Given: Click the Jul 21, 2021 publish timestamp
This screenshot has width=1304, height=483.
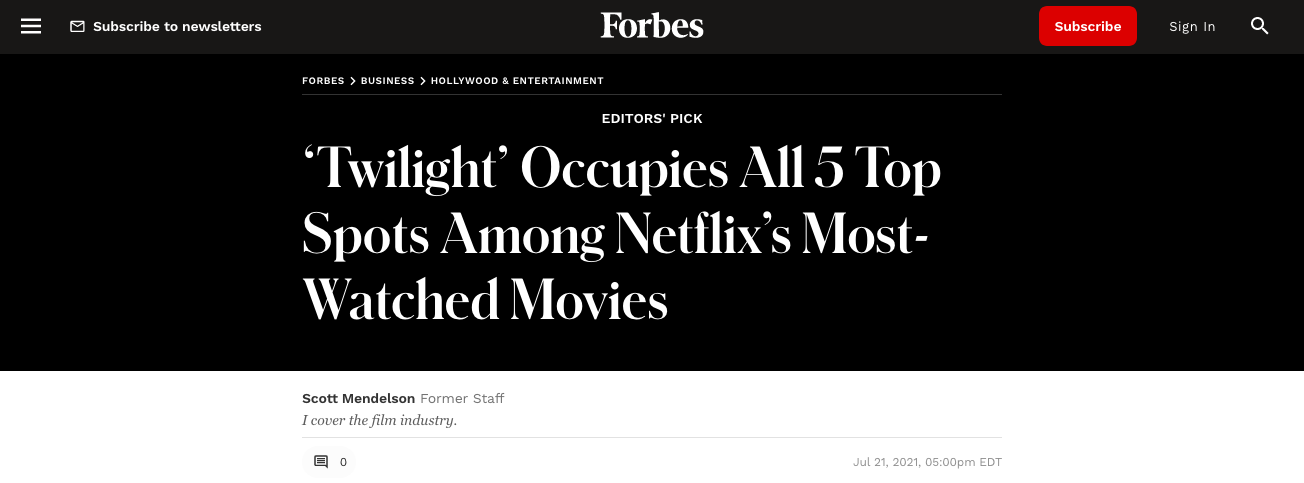Looking at the screenshot, I should tap(927, 462).
